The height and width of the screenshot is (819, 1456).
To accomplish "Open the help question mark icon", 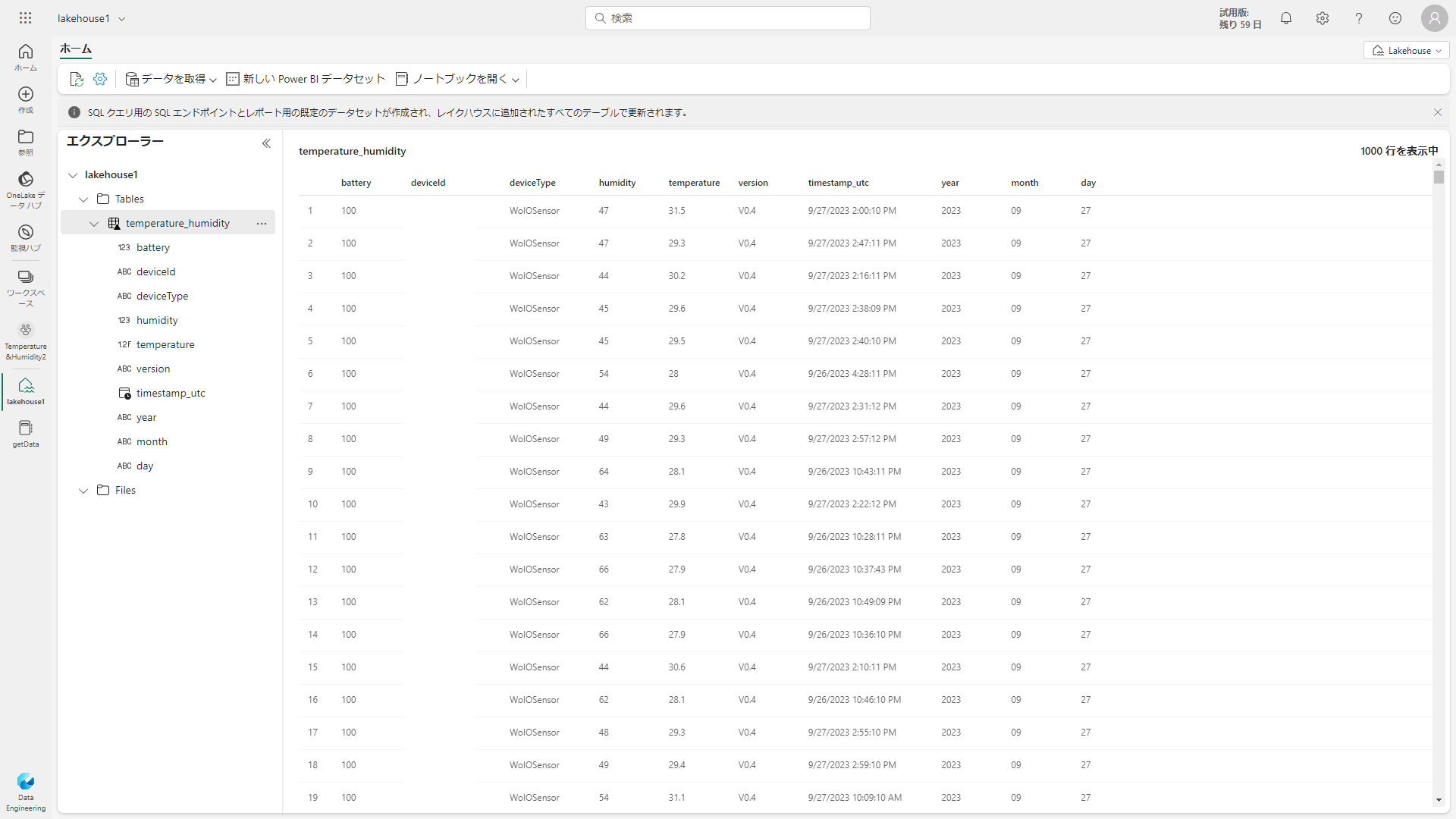I will pos(1359,18).
